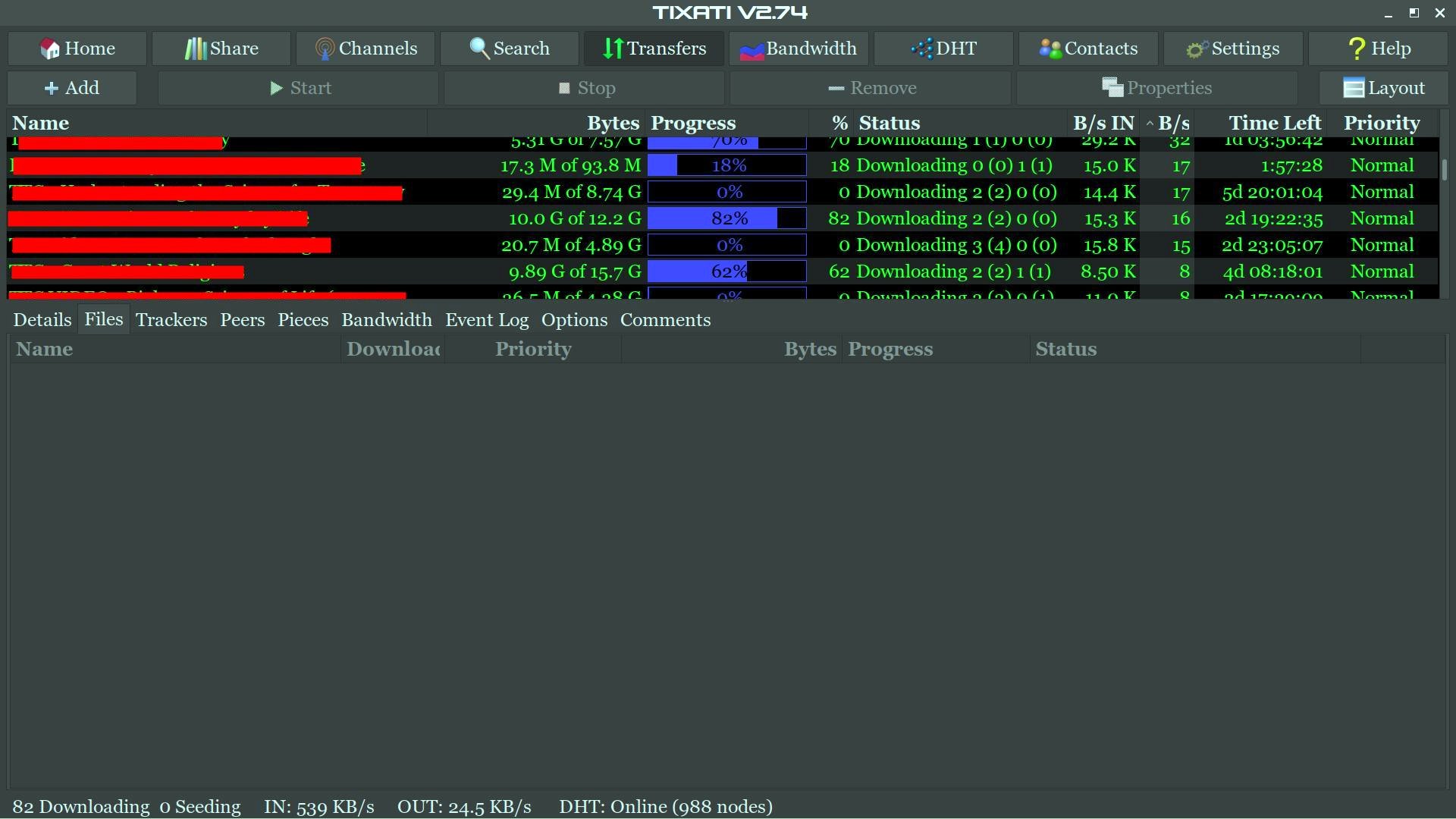
Task: Click 0 Seeding in status bar
Action: (200, 807)
